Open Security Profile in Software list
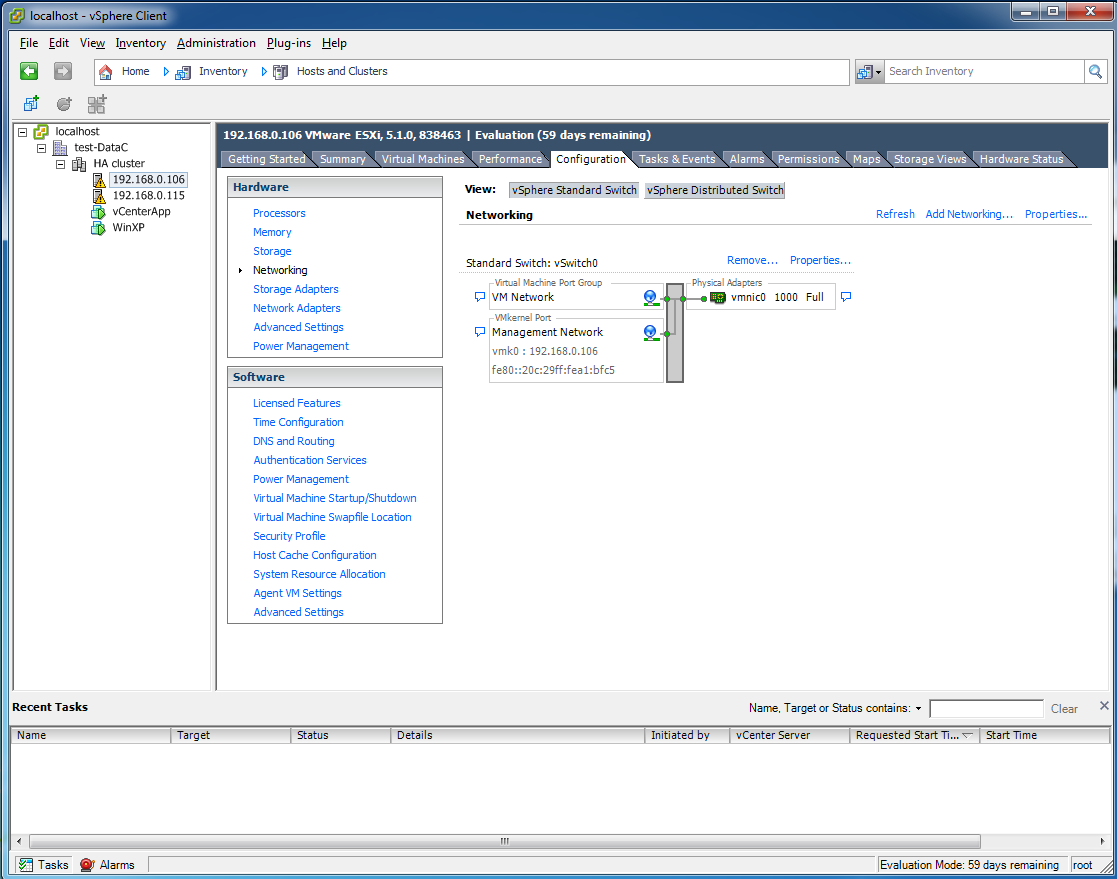The image size is (1117, 879). click(x=289, y=536)
